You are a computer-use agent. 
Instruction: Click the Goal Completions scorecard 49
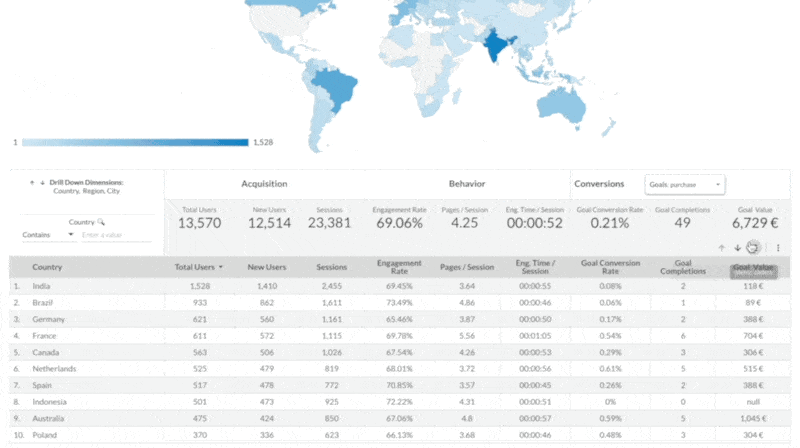pos(683,223)
